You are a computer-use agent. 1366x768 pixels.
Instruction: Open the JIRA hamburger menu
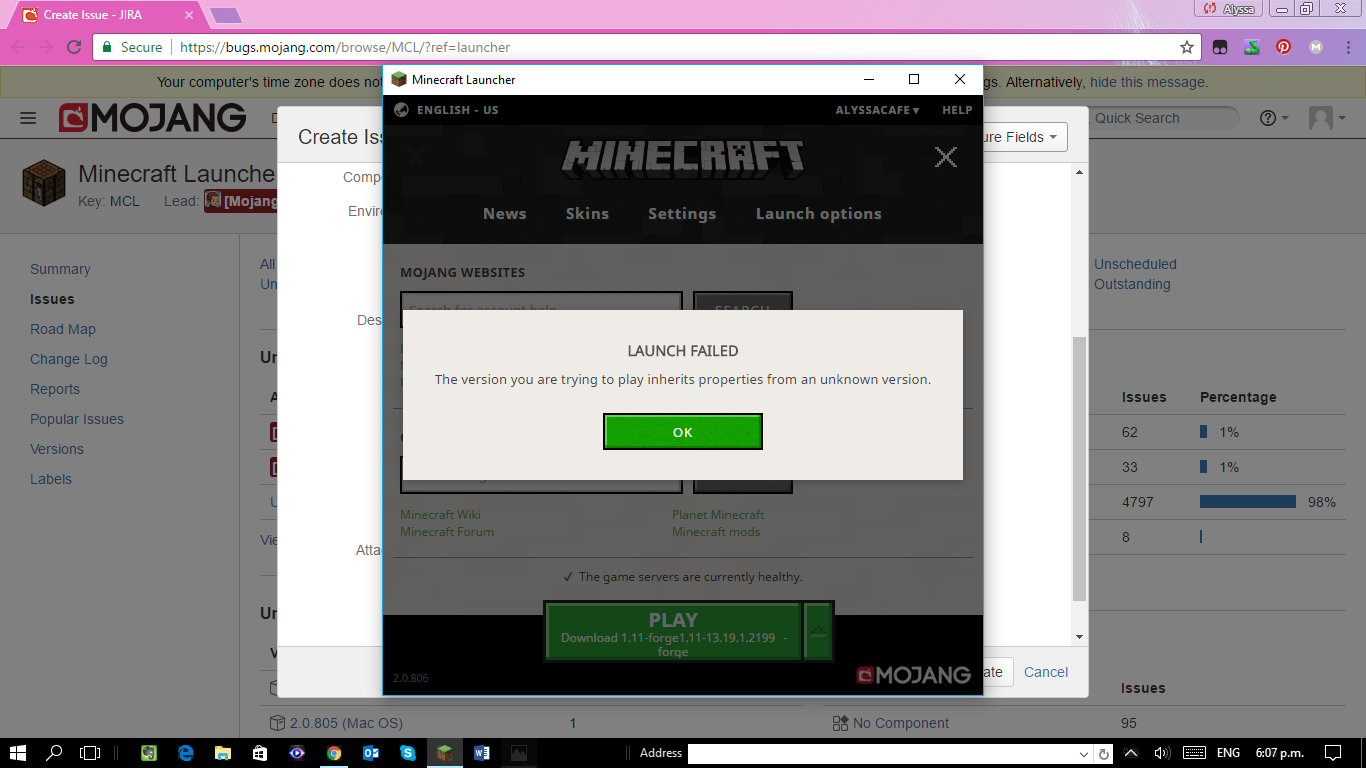pyautogui.click(x=28, y=118)
